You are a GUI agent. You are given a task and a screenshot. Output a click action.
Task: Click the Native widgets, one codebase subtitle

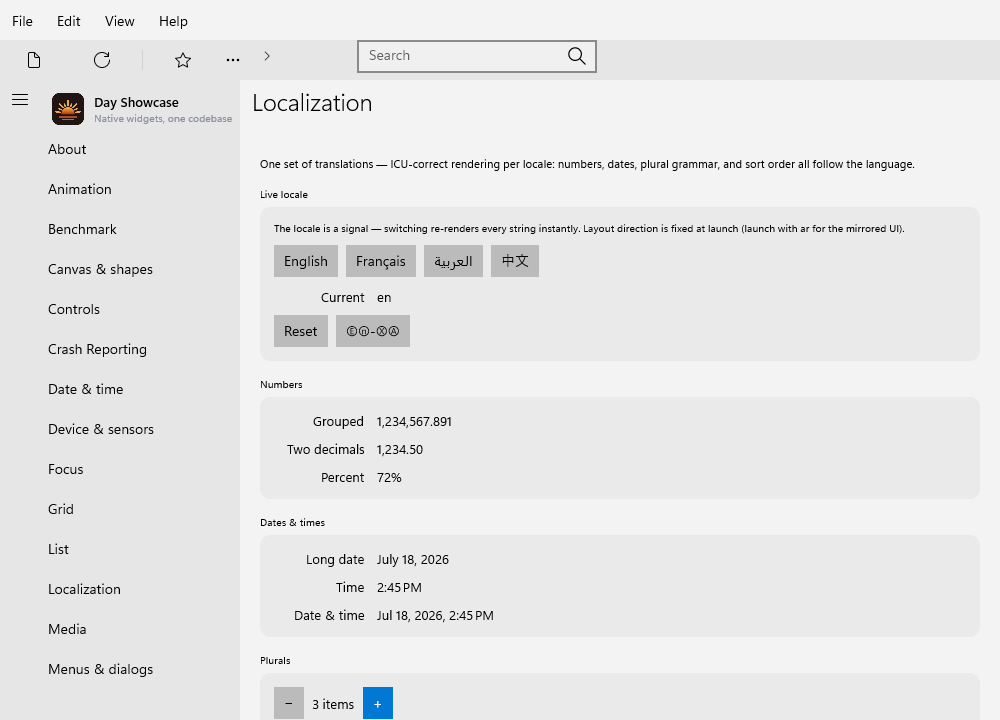pos(163,119)
